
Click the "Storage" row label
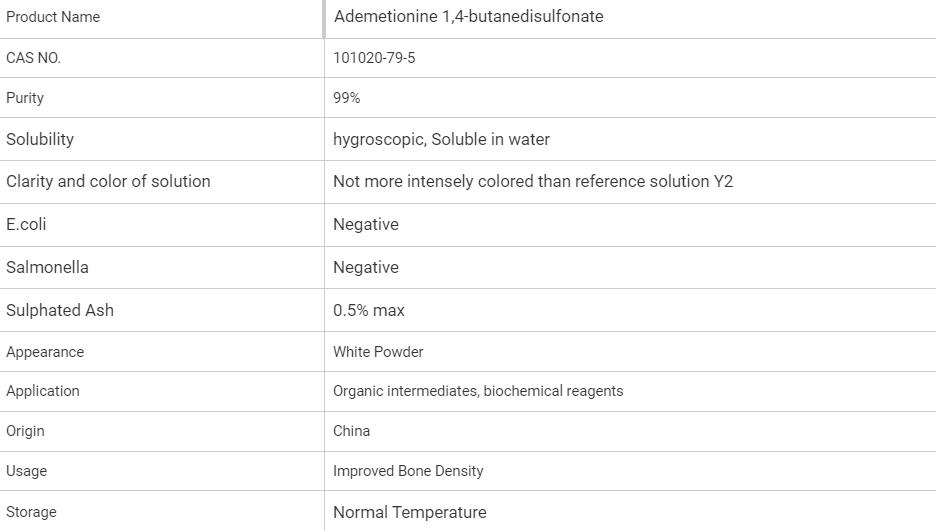click(x=31, y=512)
